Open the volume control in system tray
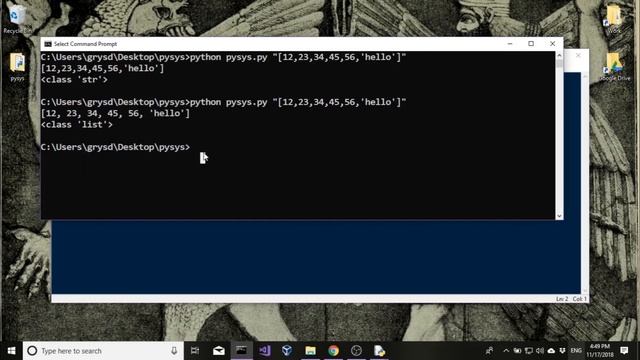Image resolution: width=640 pixels, height=360 pixels. point(540,351)
